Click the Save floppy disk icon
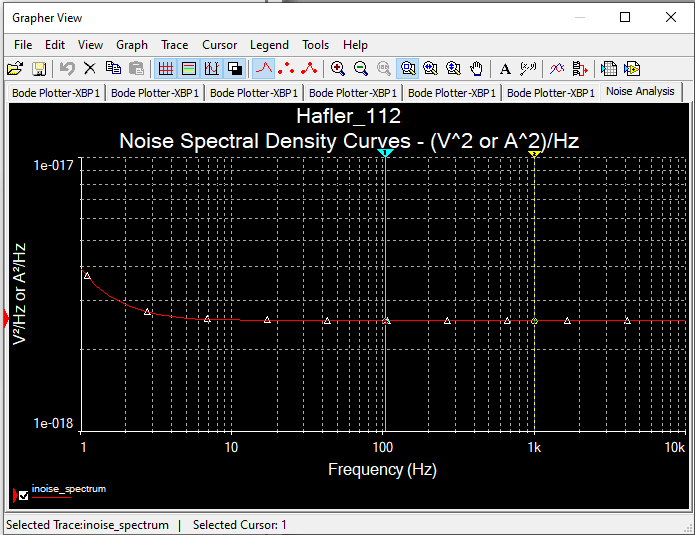 39,69
